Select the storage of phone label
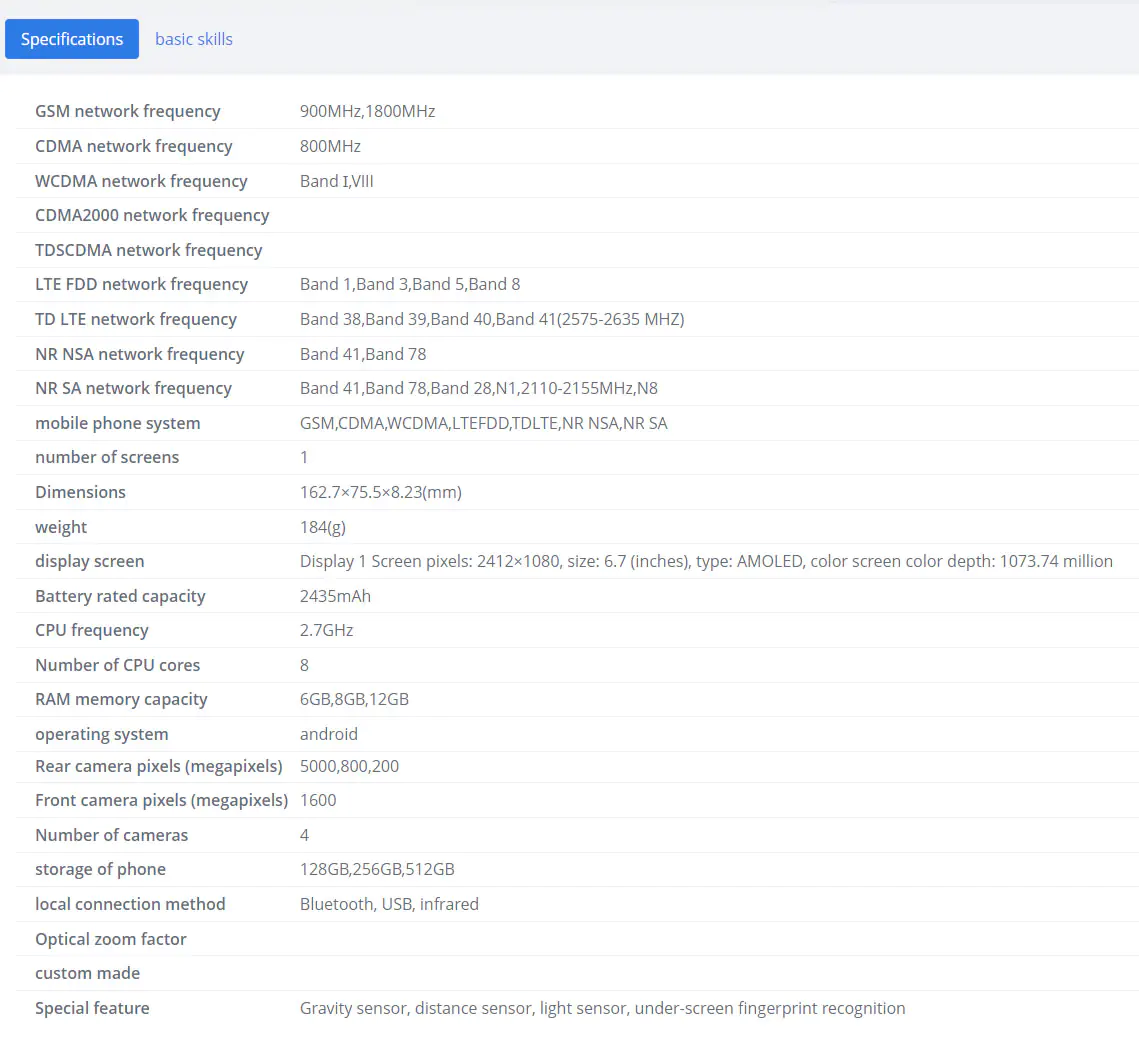This screenshot has height=1045, width=1139. coord(100,869)
